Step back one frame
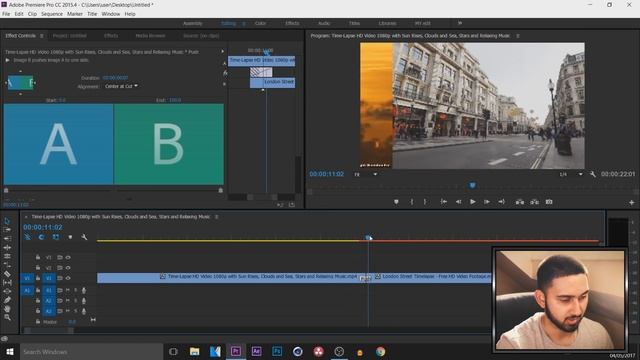Screen dimensions: 640x360 458,202
